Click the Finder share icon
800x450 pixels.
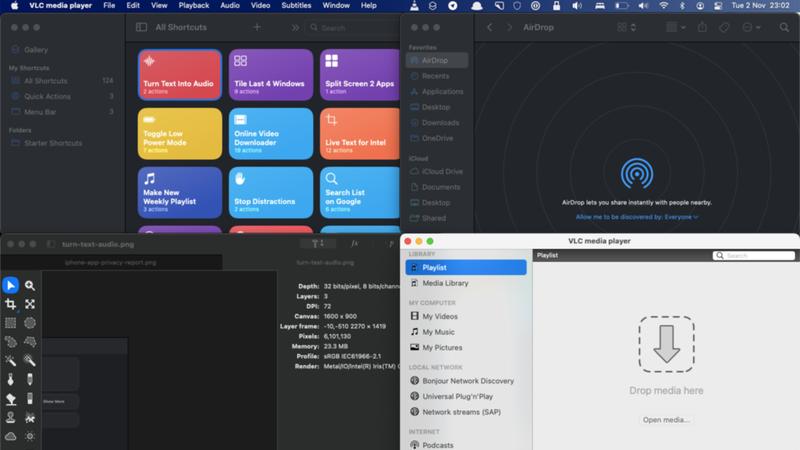click(703, 28)
